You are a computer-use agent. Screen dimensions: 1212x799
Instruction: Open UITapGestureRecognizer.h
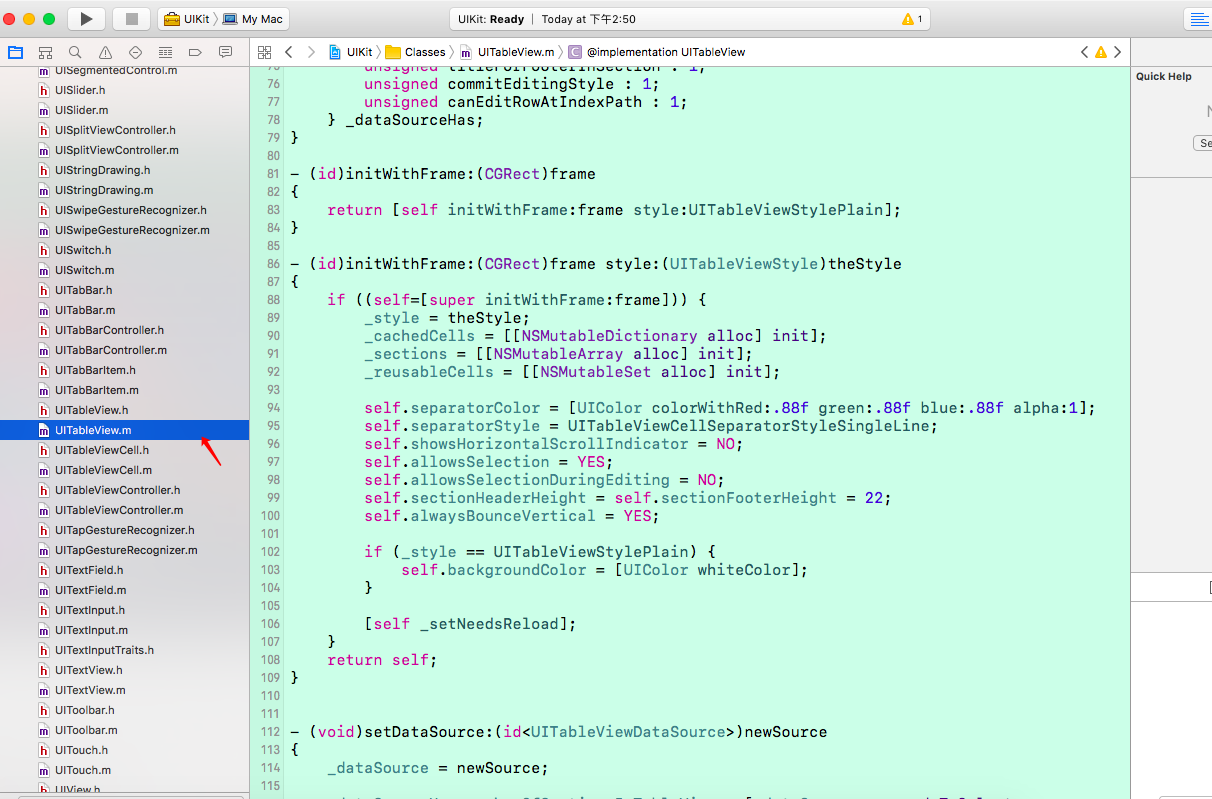[x=124, y=530]
